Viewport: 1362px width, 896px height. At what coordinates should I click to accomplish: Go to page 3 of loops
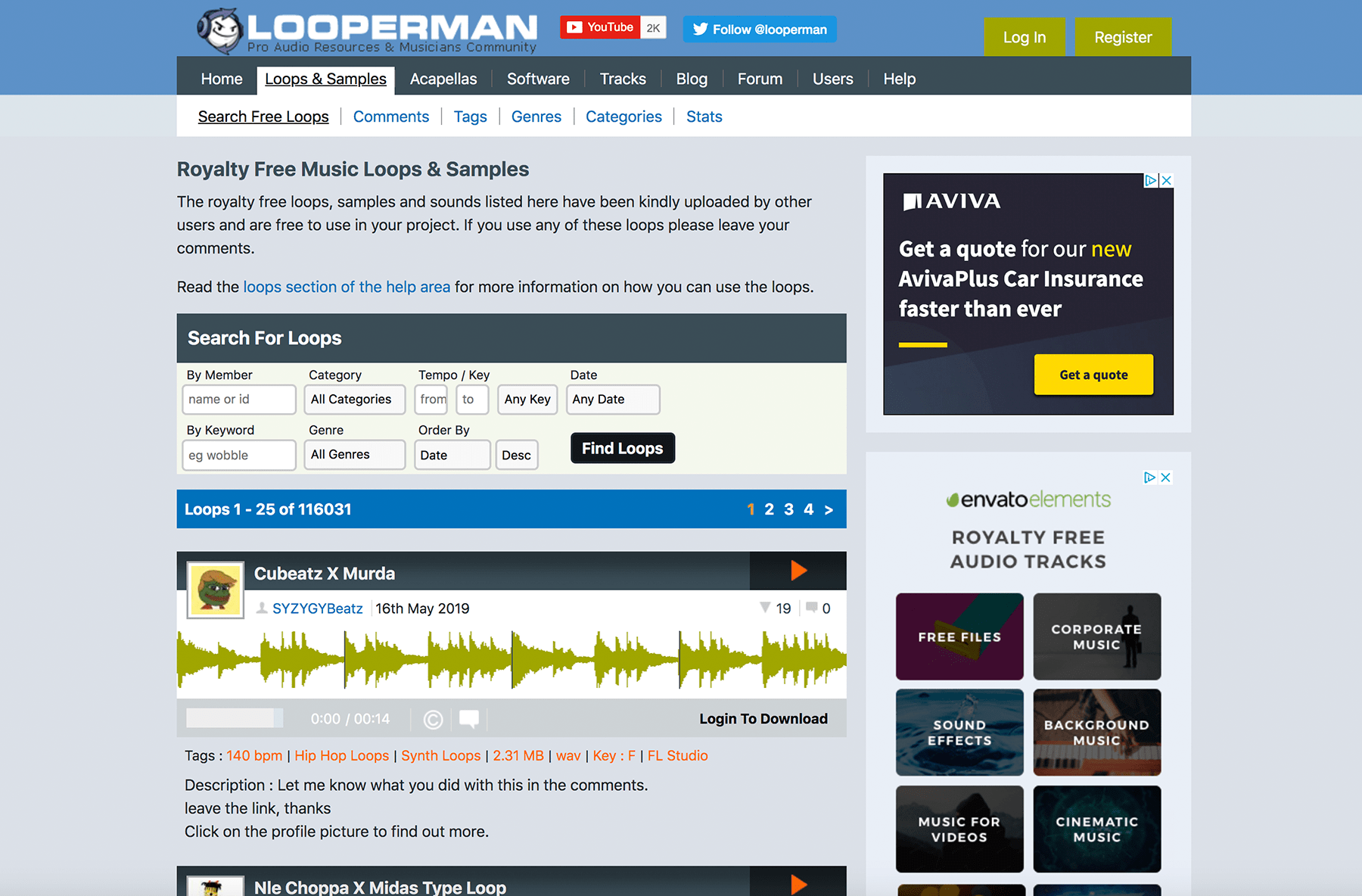pyautogui.click(x=788, y=510)
